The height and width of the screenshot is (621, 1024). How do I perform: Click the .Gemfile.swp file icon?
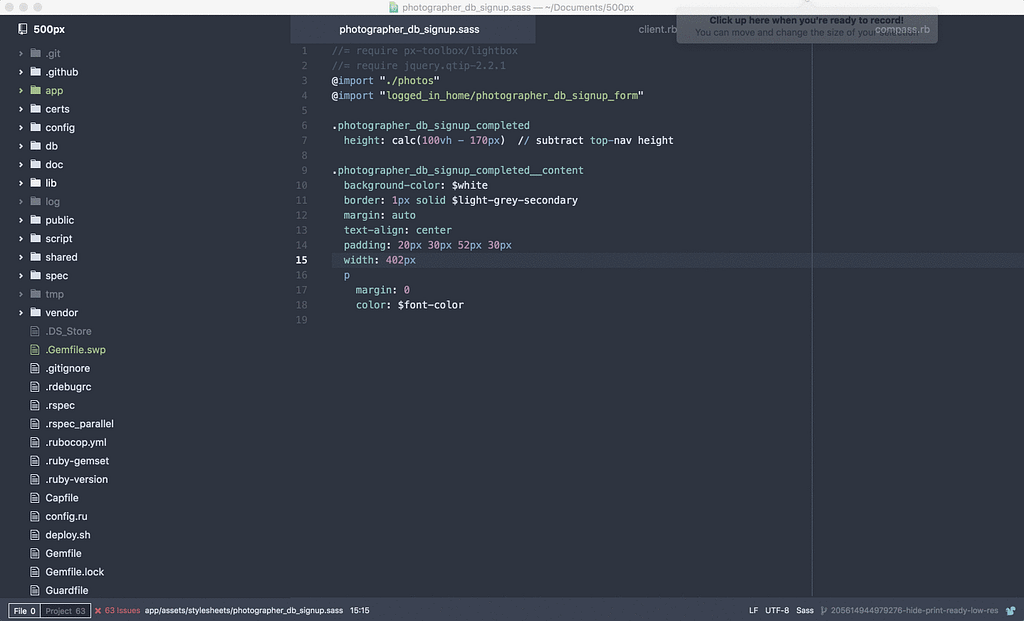coord(35,349)
